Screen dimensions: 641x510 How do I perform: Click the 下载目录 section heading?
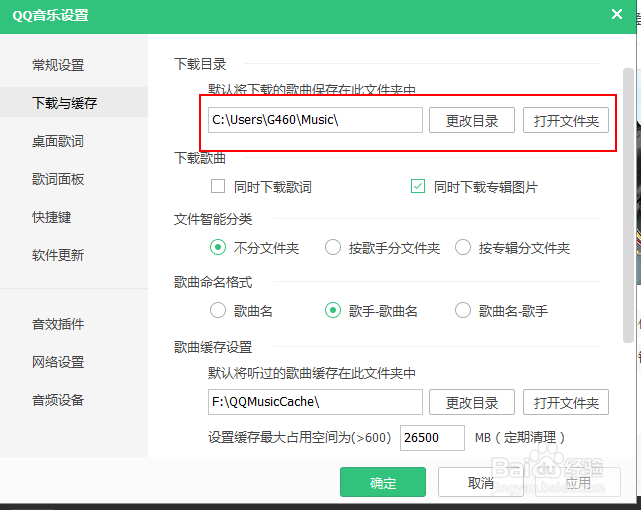pos(200,64)
